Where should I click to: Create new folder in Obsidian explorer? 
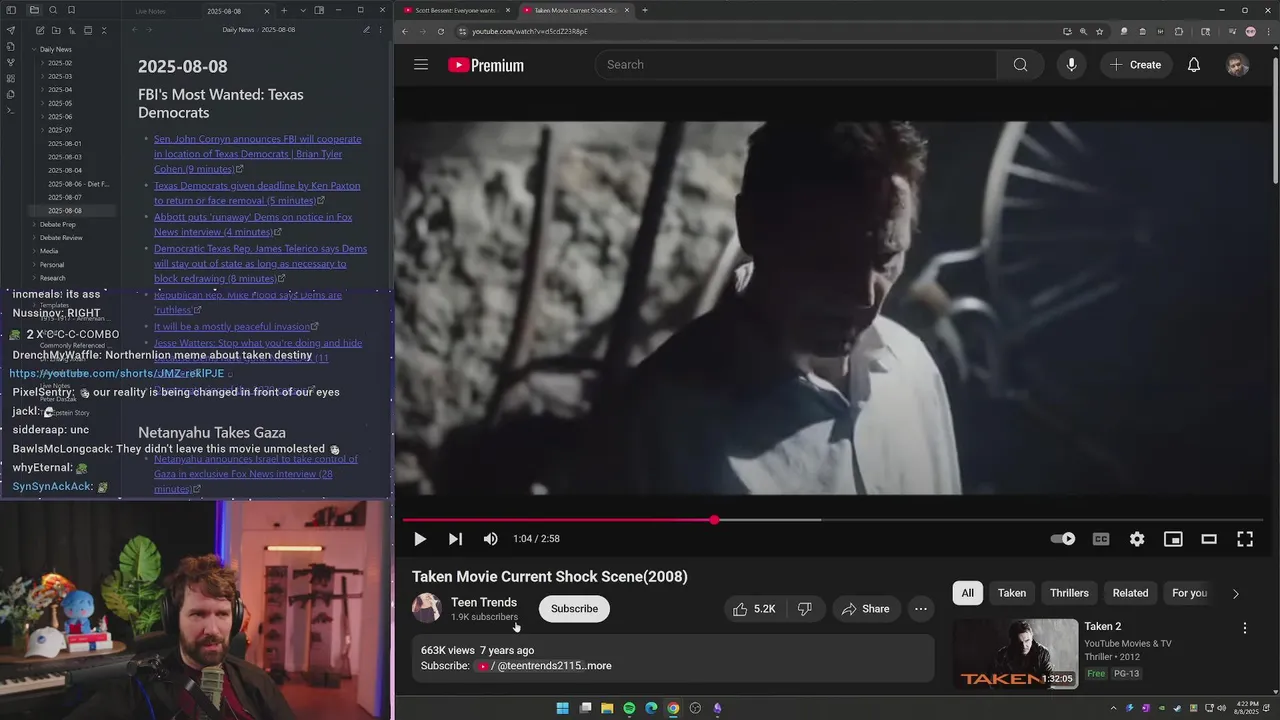(x=56, y=30)
